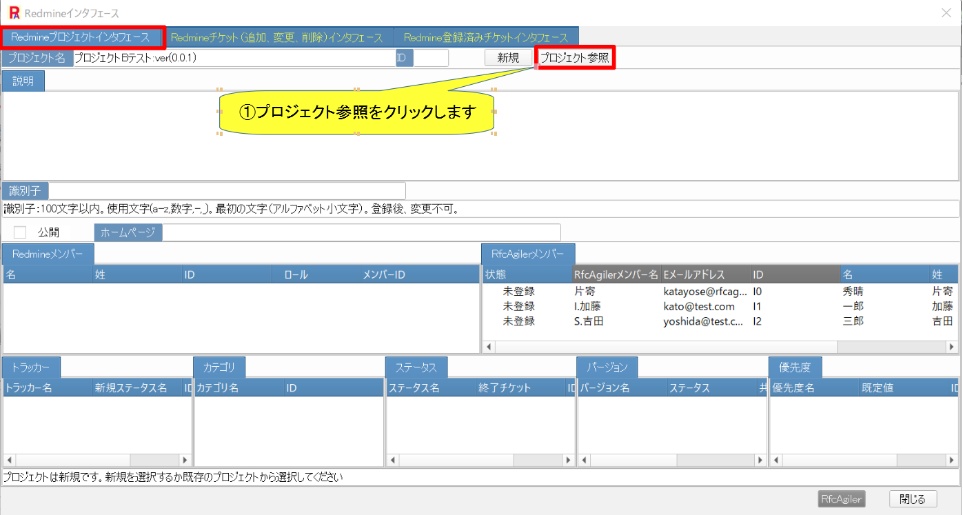Image resolution: width=963 pixels, height=515 pixels.
Task: Sort by 既定値 column header
Action: 903,388
